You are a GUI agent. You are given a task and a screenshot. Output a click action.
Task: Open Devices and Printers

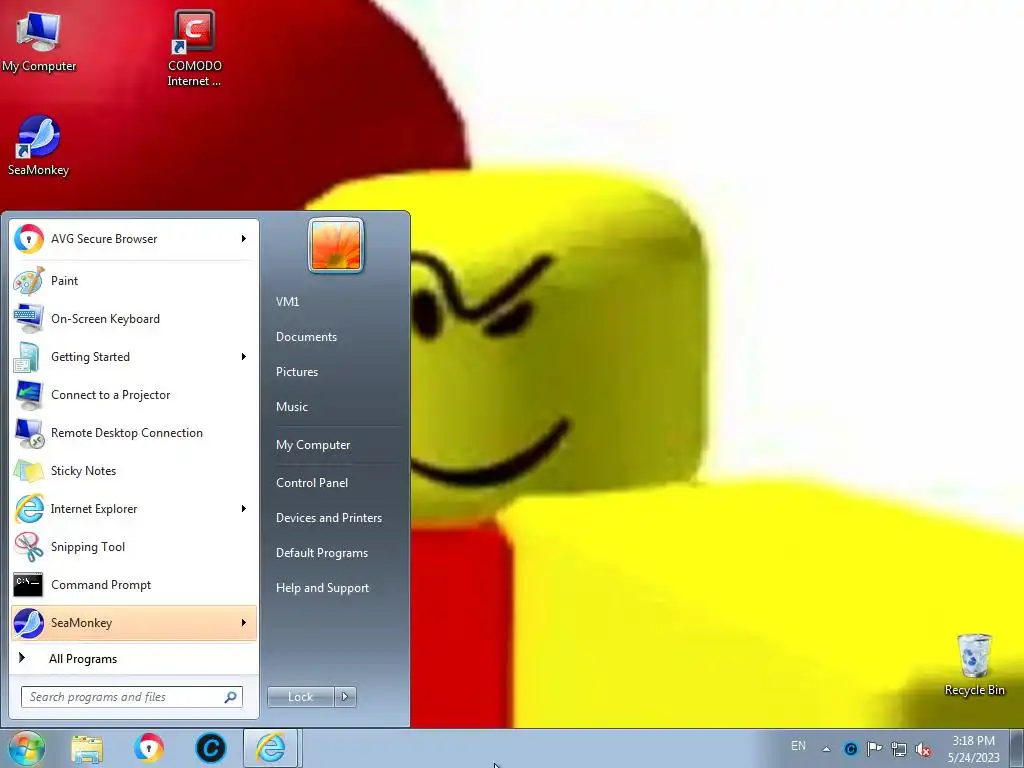pos(328,518)
